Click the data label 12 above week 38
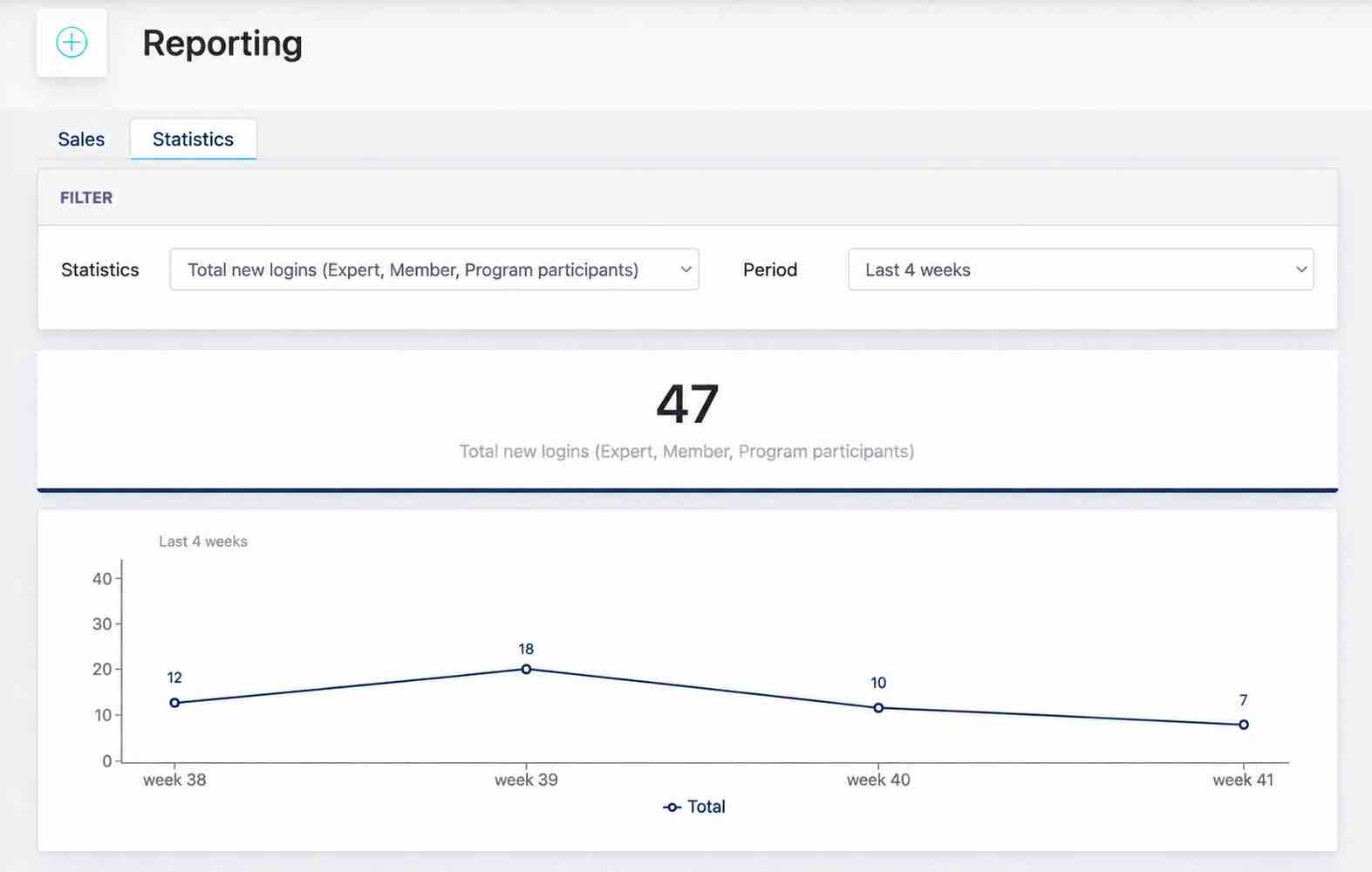Screen dimensions: 1372x872 [x=174, y=678]
